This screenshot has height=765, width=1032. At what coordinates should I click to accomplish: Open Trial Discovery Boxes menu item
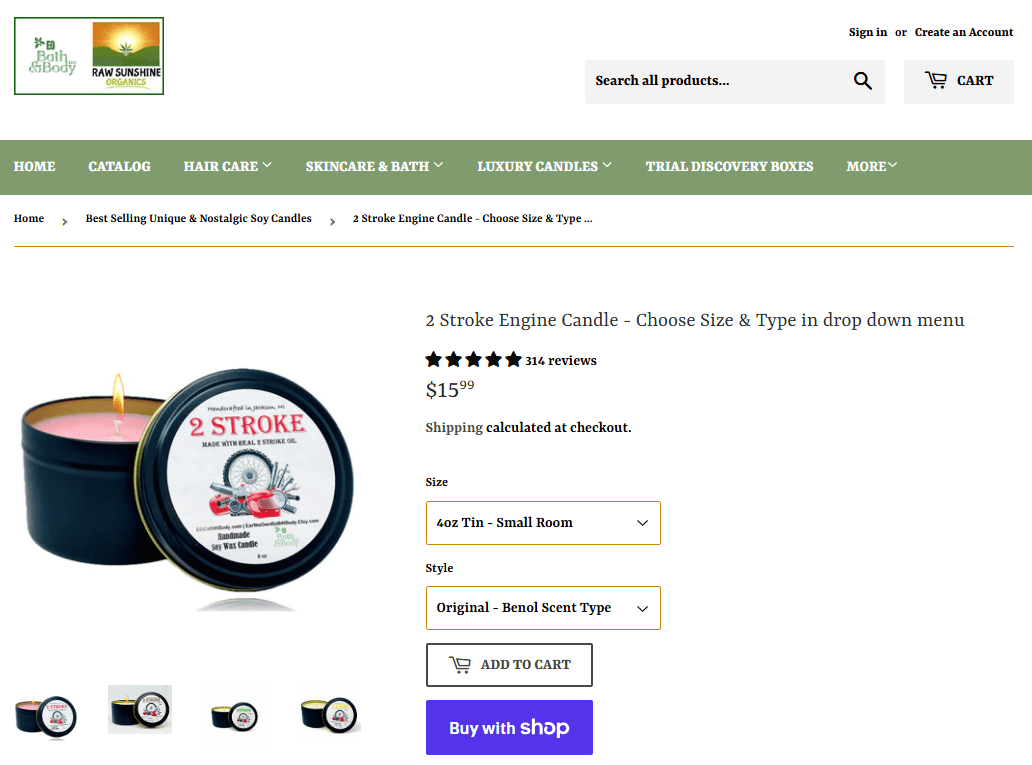coord(729,167)
